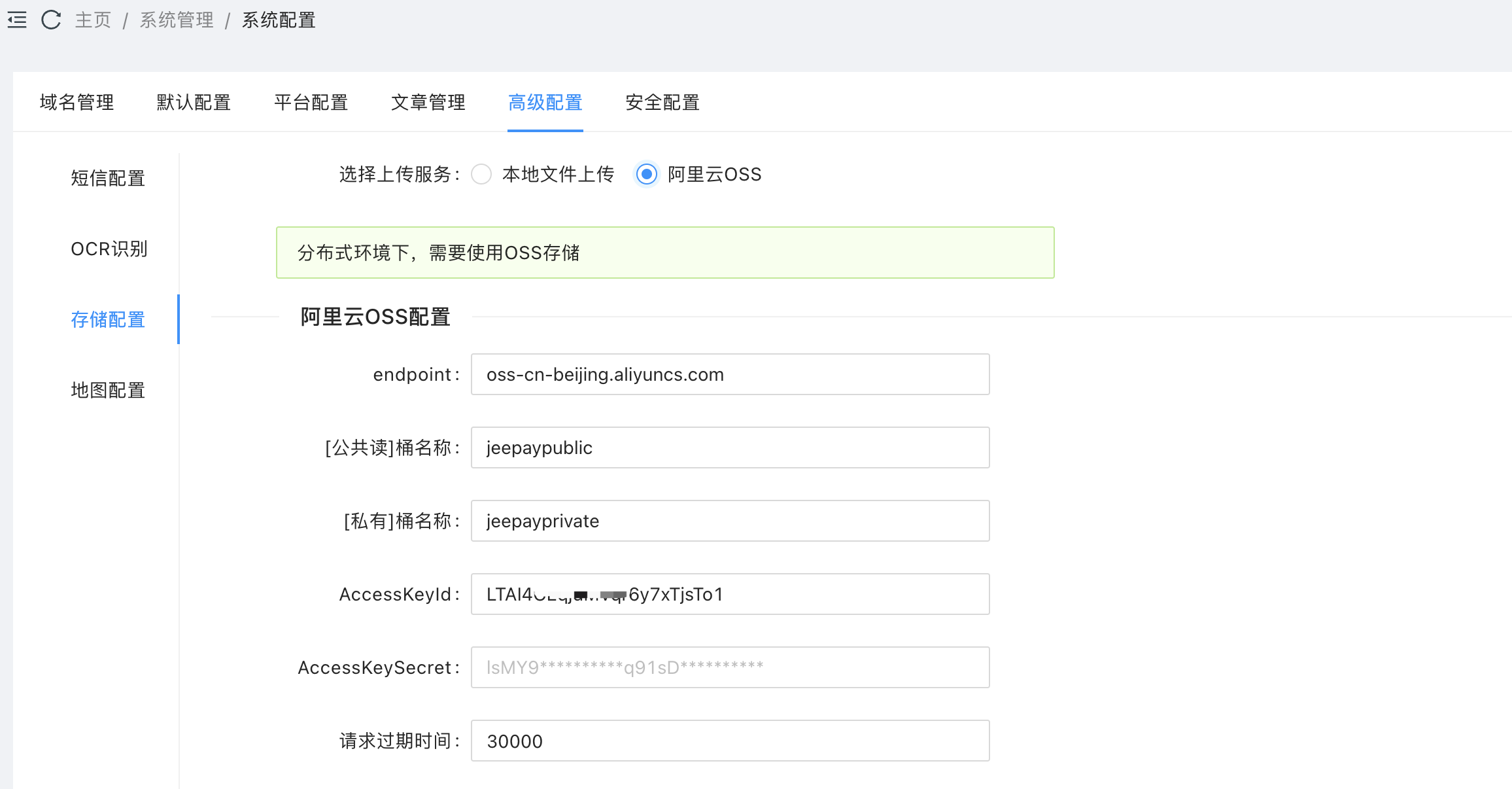Select the Aliyun OSS radio option
The width and height of the screenshot is (1512, 789).
(646, 175)
